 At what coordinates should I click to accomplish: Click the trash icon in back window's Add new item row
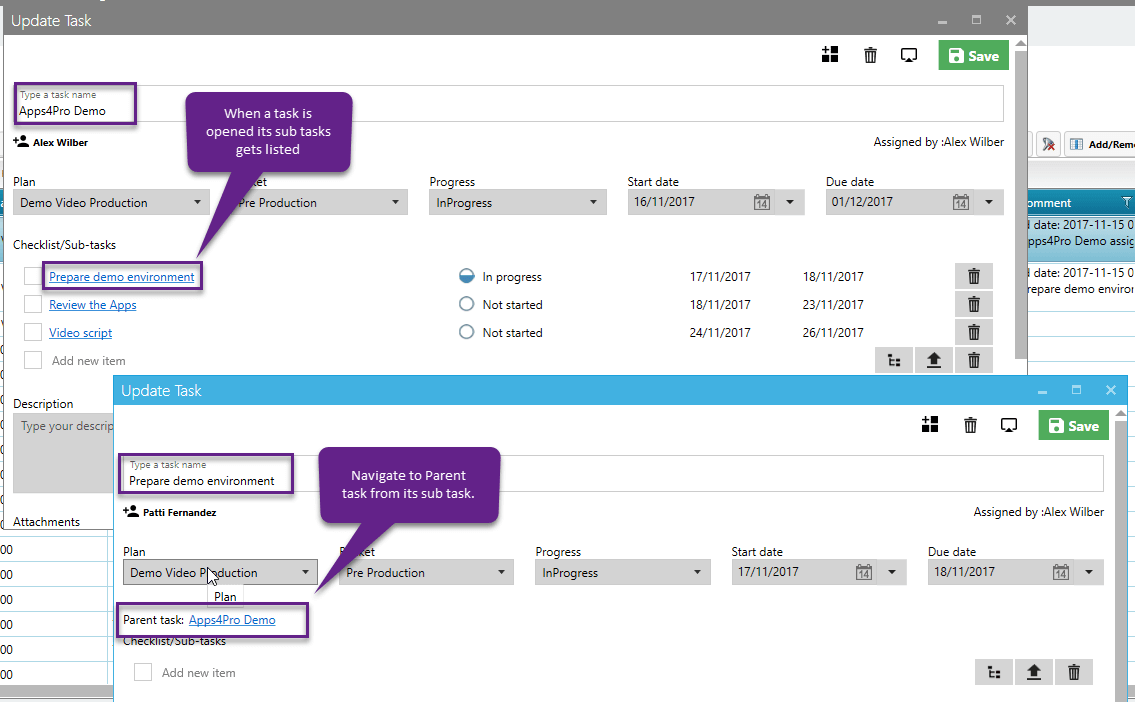[974, 360]
